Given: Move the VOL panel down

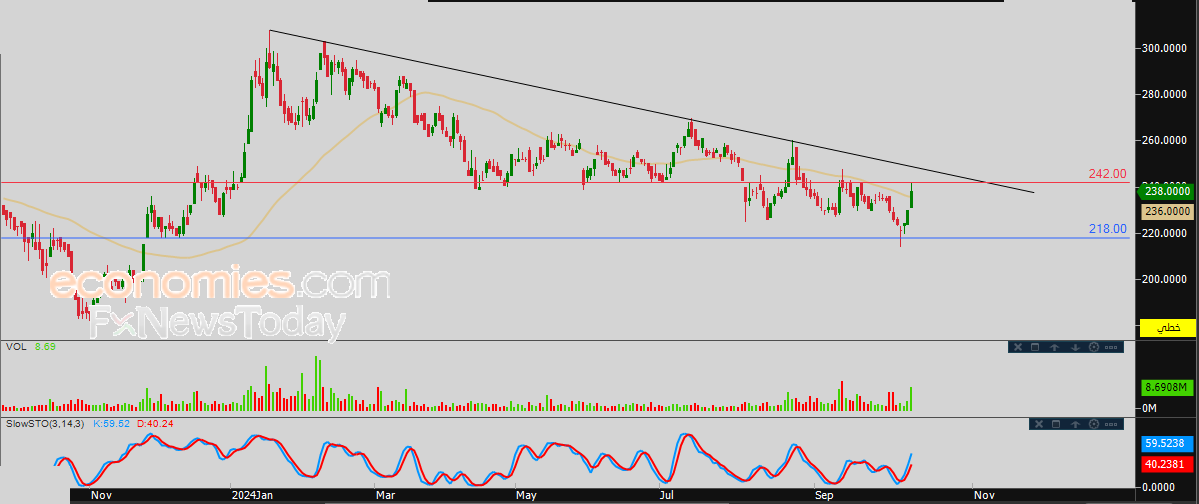Looking at the screenshot, I should (x=1074, y=347).
